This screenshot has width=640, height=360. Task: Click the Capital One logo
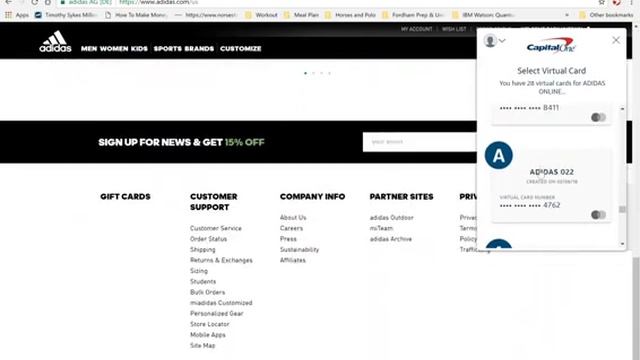tap(551, 45)
